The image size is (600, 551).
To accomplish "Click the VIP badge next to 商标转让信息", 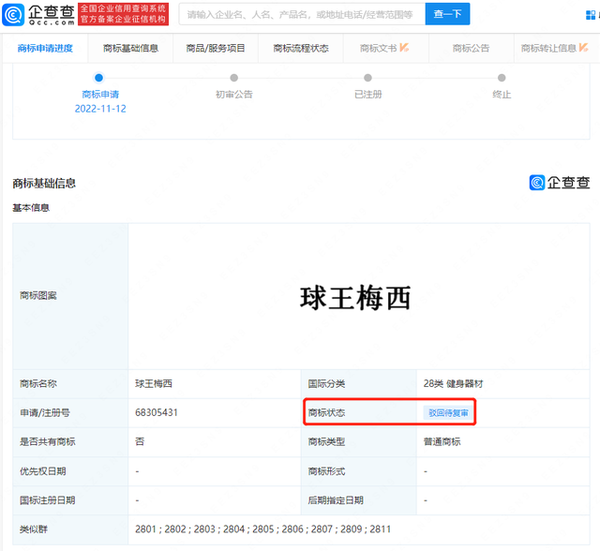I will pyautogui.click(x=586, y=48).
